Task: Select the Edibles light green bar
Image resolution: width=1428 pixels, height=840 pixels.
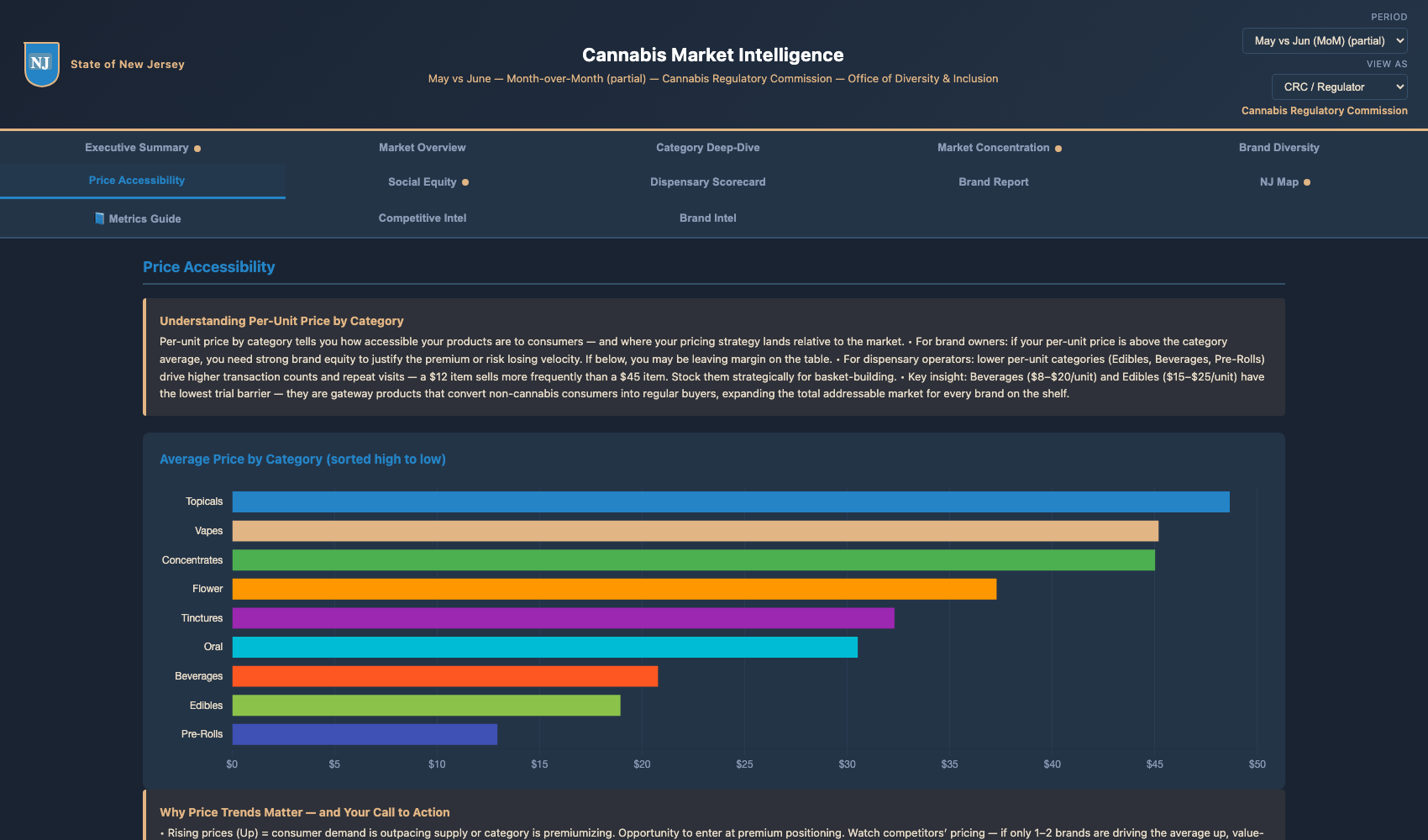Action: tap(427, 706)
